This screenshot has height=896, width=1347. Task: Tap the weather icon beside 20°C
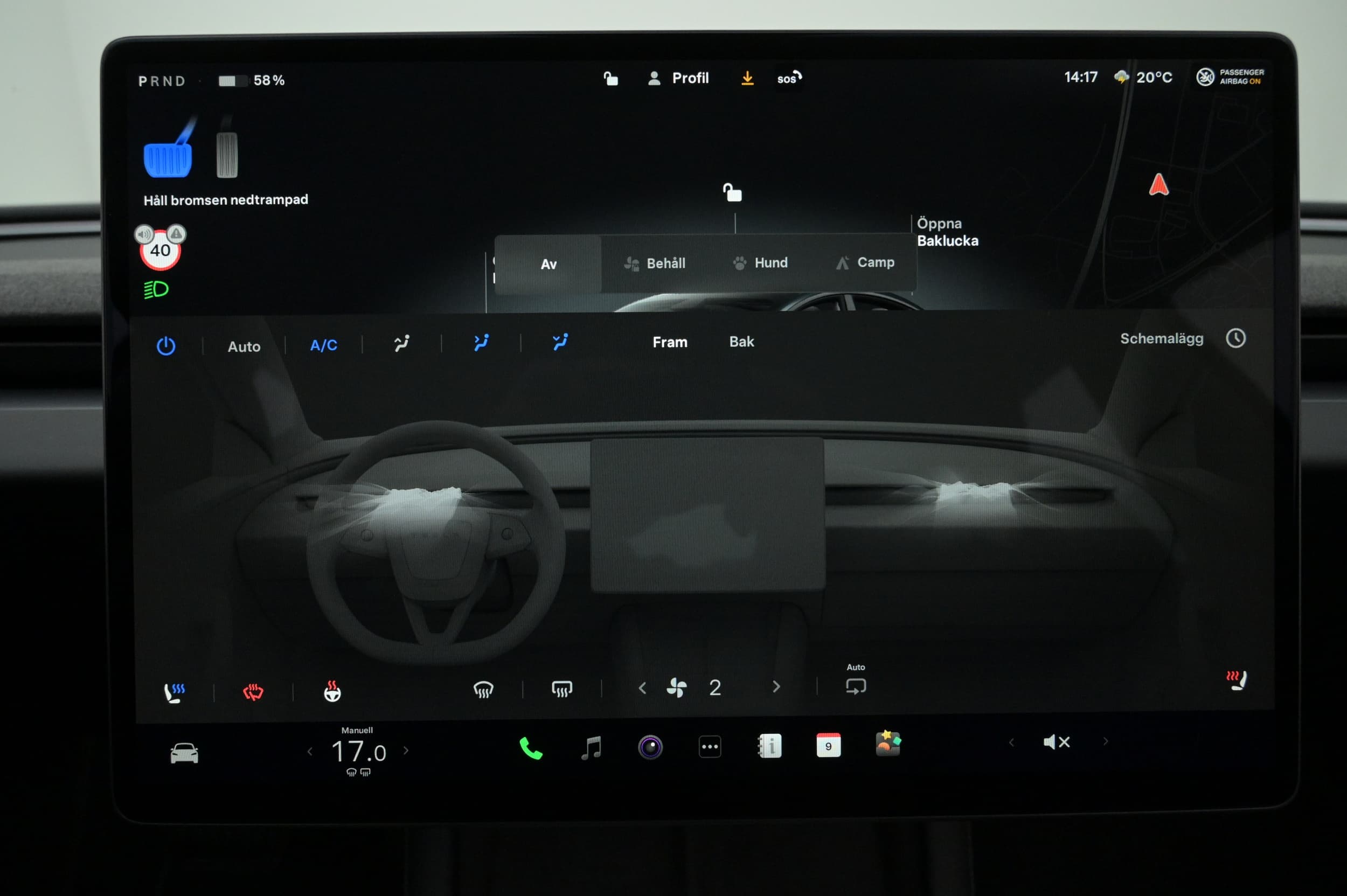click(1121, 77)
